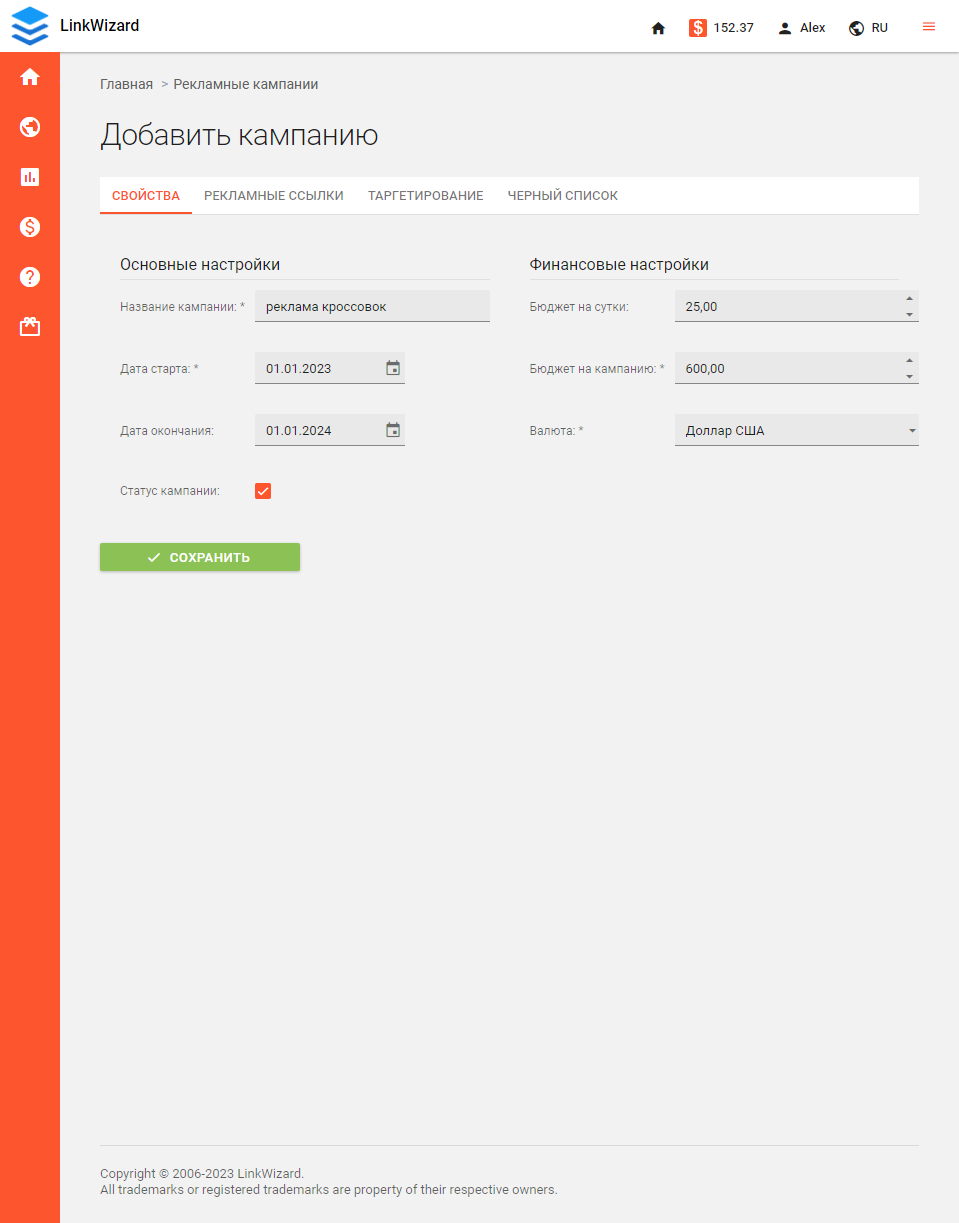The height and width of the screenshot is (1223, 959).
Task: Open the statistics chart icon in sidebar
Action: pyautogui.click(x=29, y=177)
